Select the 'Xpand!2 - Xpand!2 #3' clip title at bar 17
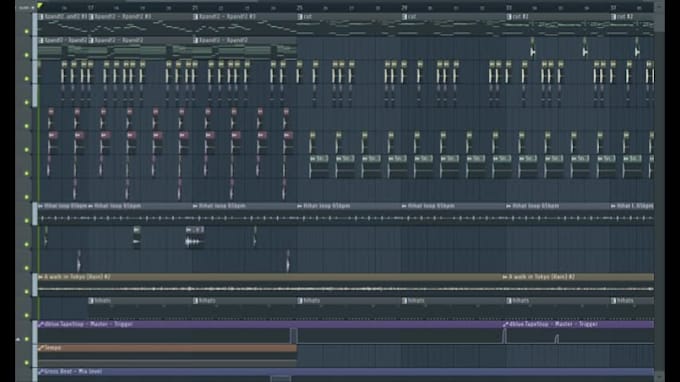 [123, 16]
